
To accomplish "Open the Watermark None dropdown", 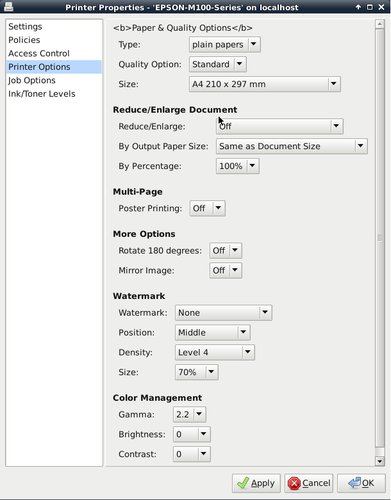I will (x=223, y=313).
